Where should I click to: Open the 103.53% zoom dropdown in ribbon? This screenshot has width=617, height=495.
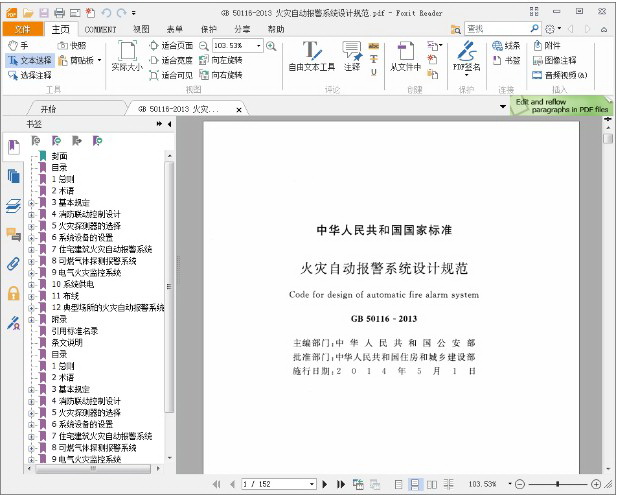coord(258,46)
